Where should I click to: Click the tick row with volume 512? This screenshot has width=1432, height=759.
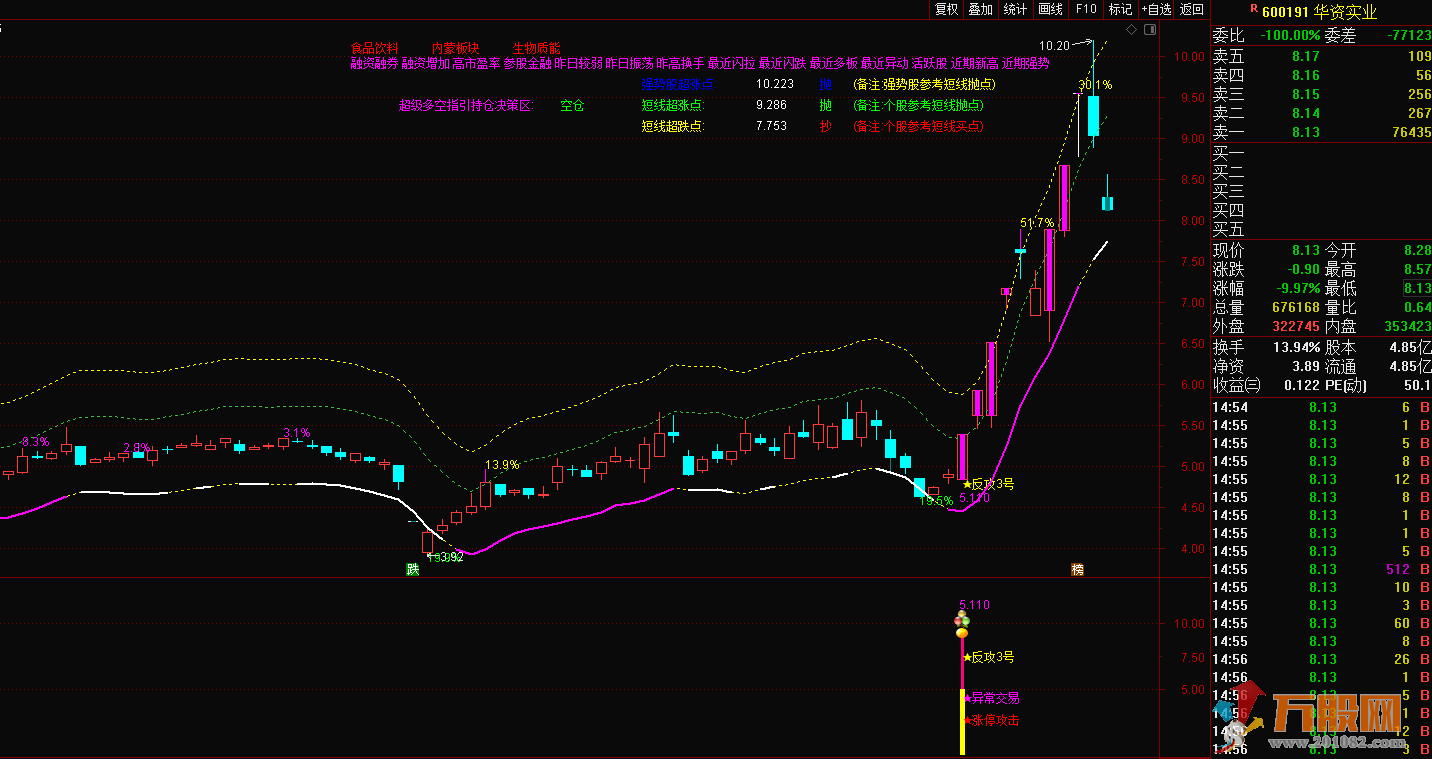(1321, 569)
